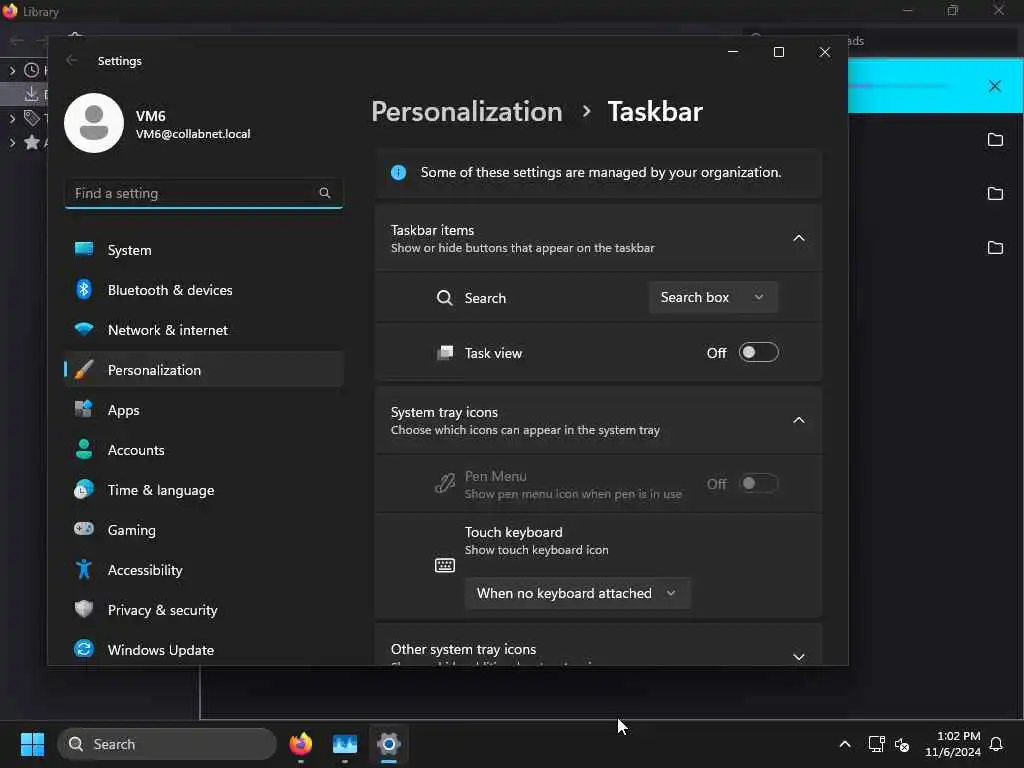1024x768 pixels.
Task: Click the search magnifier in Find a setting
Action: click(325, 193)
